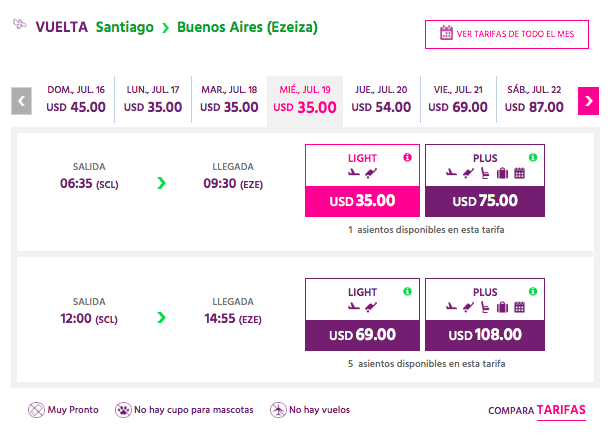Click suitcase icon in 06:35 PLUS fare
Image resolution: width=614 pixels, height=438 pixels.
pyautogui.click(x=502, y=173)
